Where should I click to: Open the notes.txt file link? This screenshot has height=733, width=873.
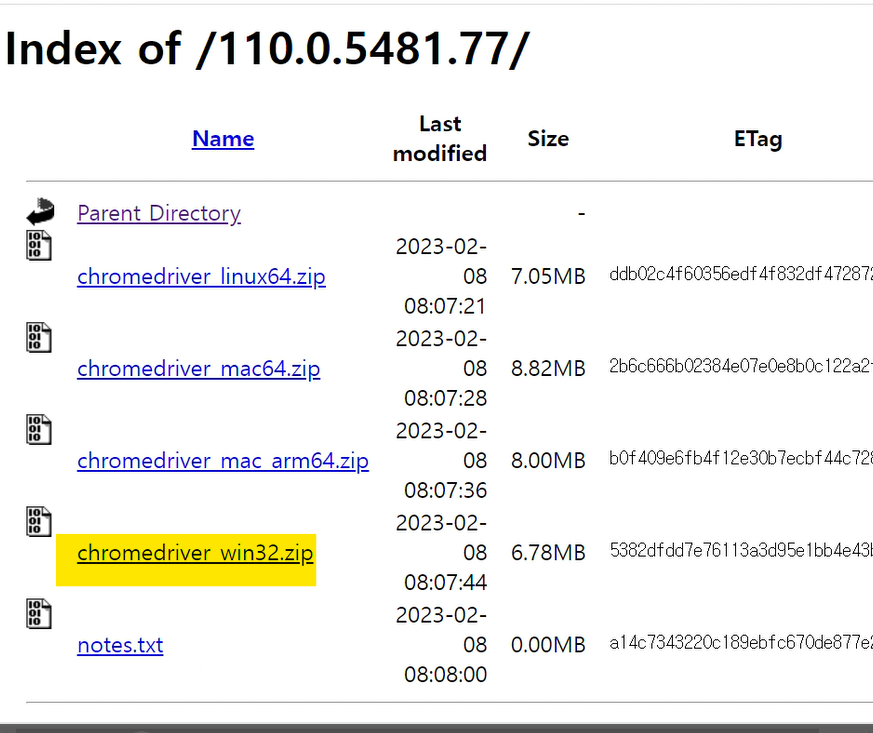click(120, 645)
